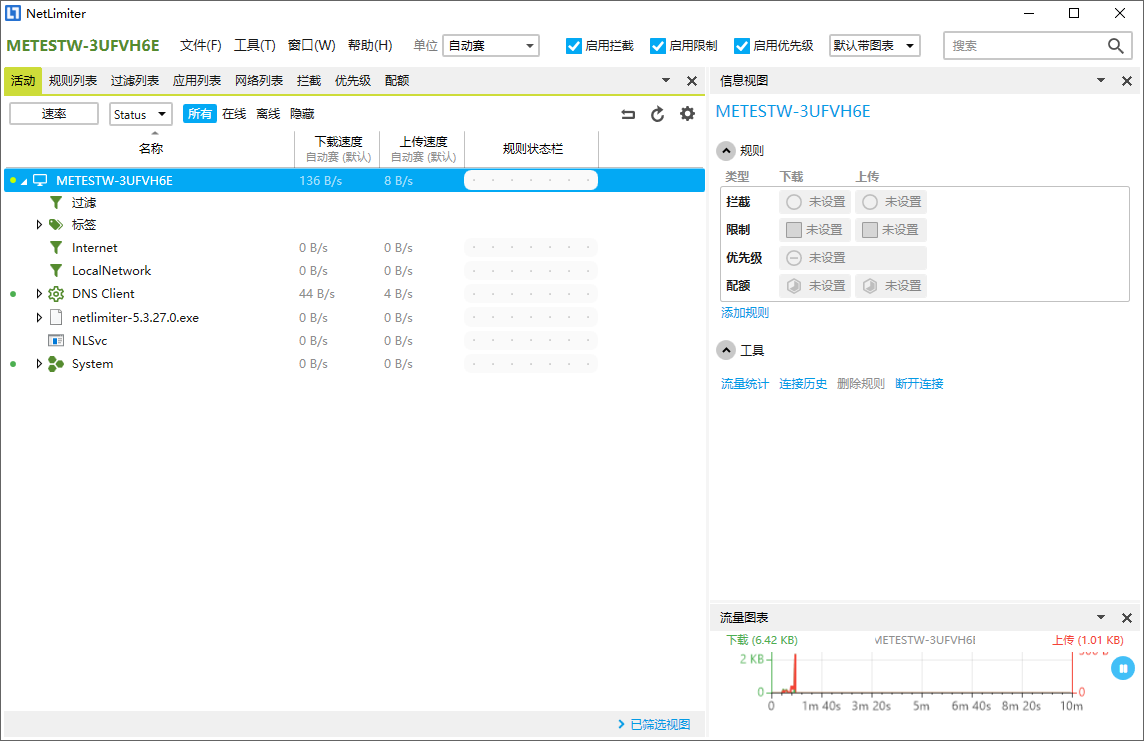Click the computer icon of METESTW-3UFVH6E row
Image resolution: width=1144 pixels, height=741 pixels.
(40, 180)
